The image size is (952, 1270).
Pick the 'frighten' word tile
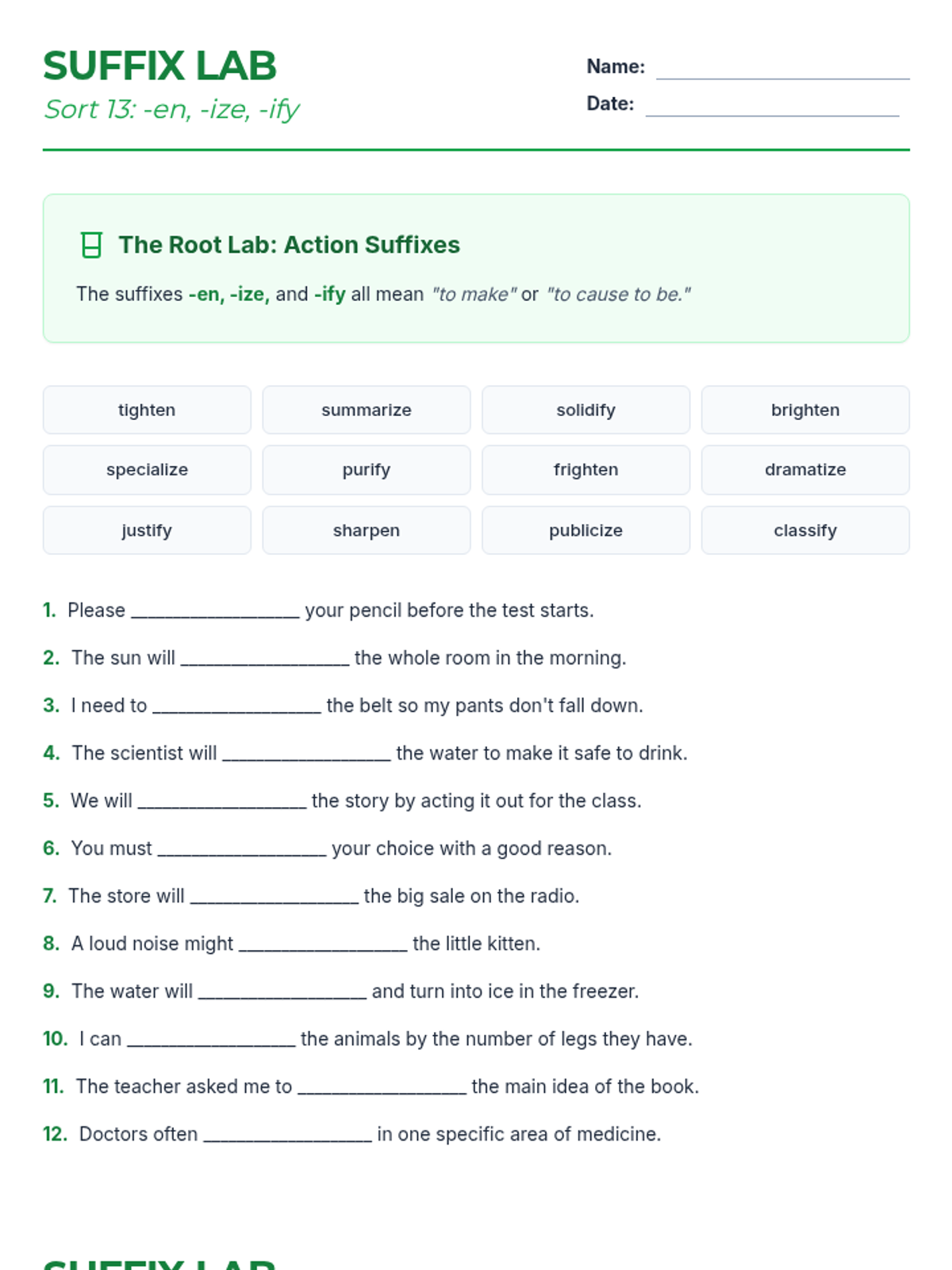(585, 470)
